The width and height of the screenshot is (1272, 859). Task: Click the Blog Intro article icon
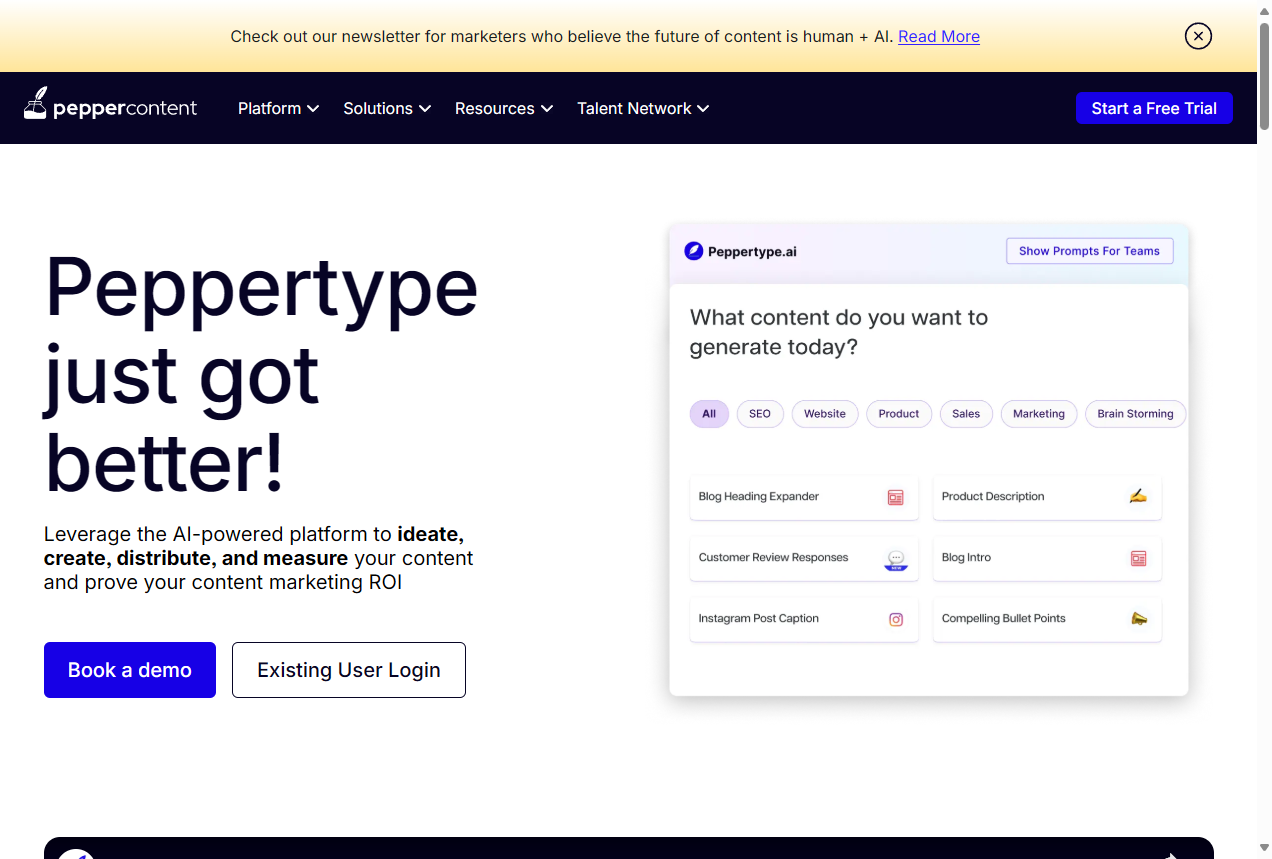[x=1138, y=557]
